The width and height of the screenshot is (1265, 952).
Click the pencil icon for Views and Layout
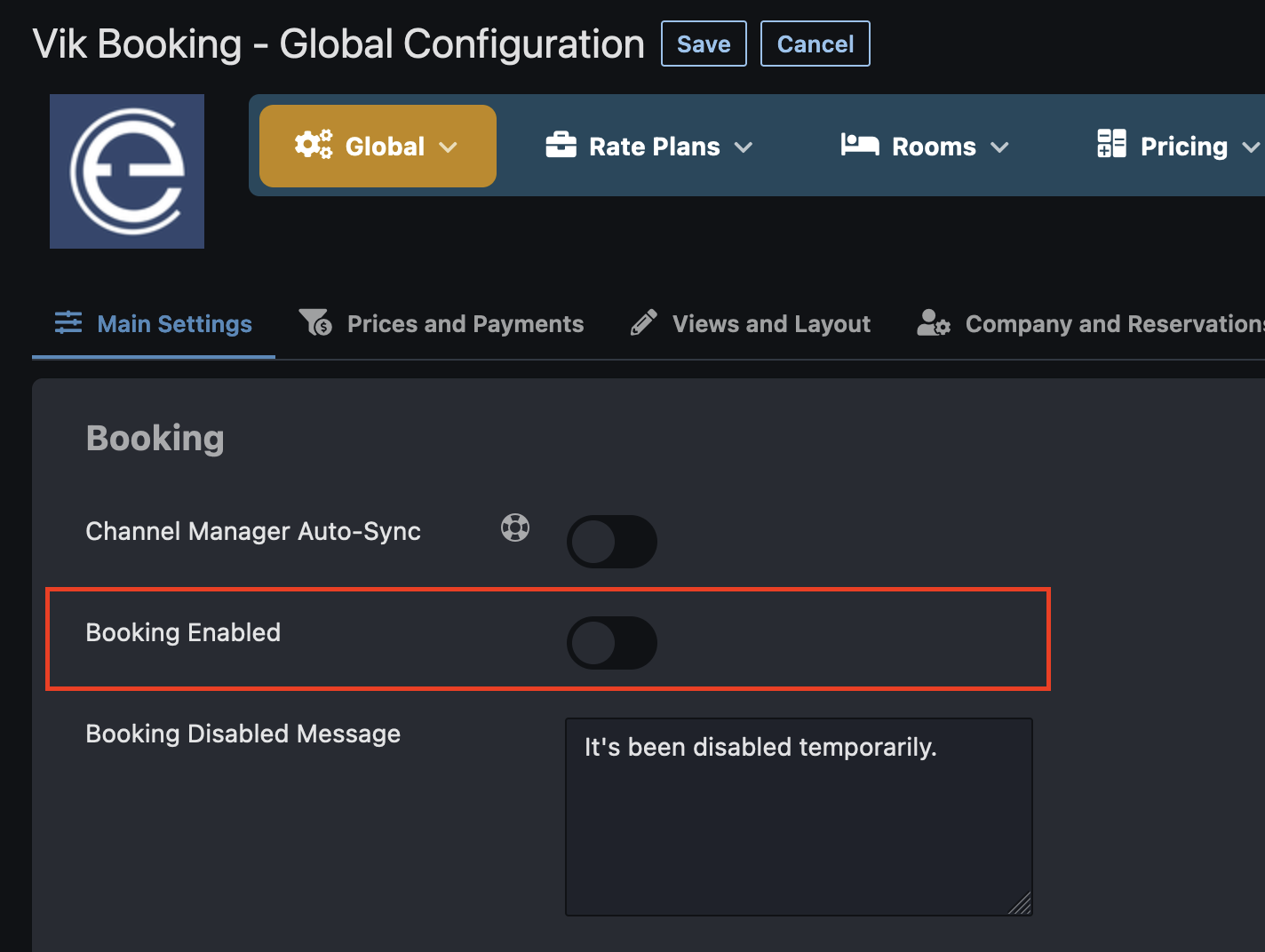[644, 322]
